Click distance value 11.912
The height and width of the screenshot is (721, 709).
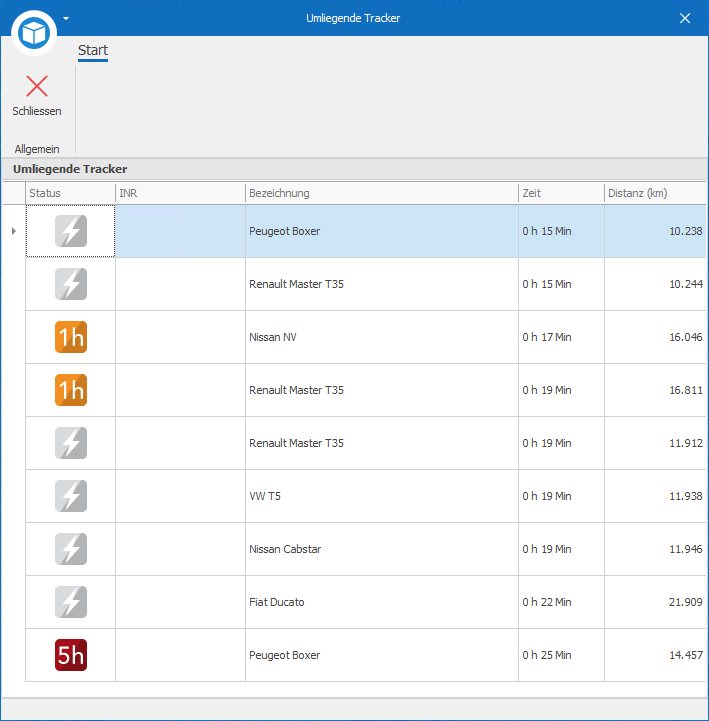tap(686, 443)
